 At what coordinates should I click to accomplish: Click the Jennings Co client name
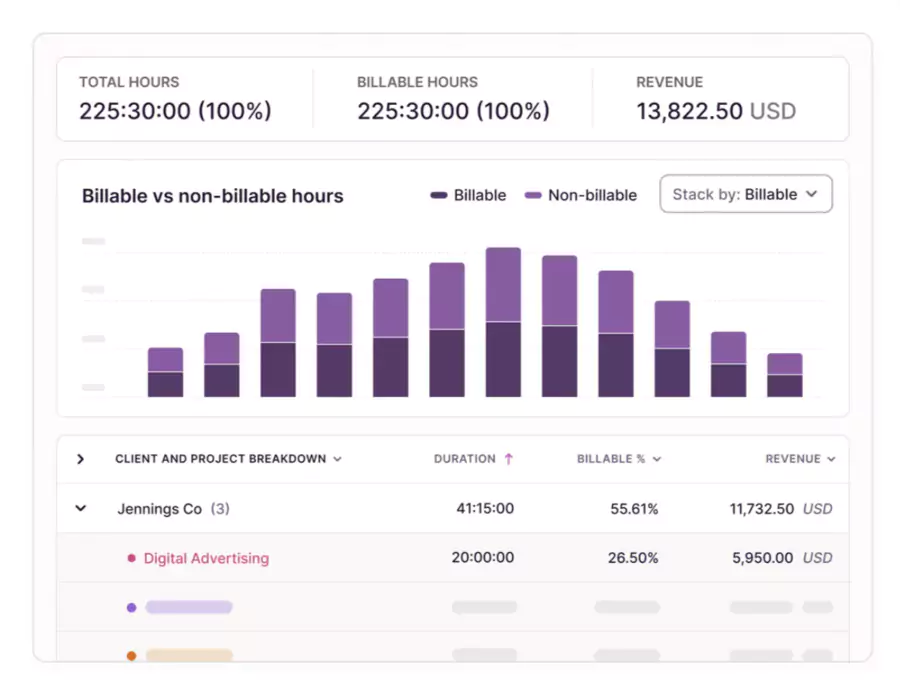[160, 508]
